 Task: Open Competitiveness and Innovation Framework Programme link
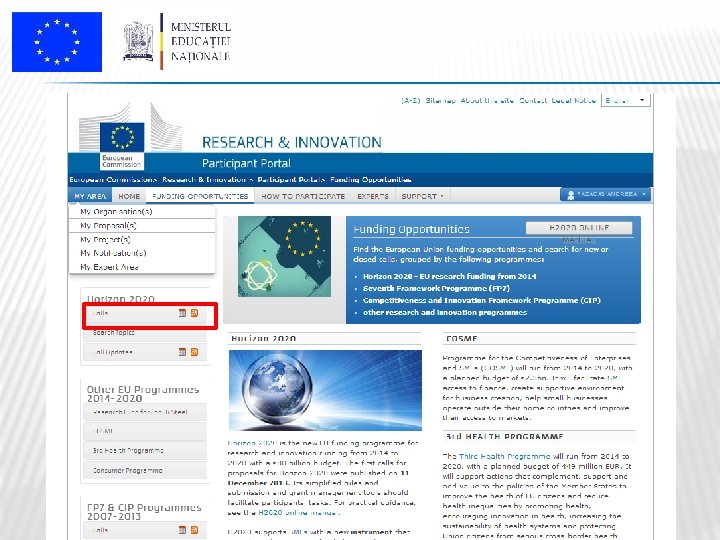pyautogui.click(x=482, y=300)
